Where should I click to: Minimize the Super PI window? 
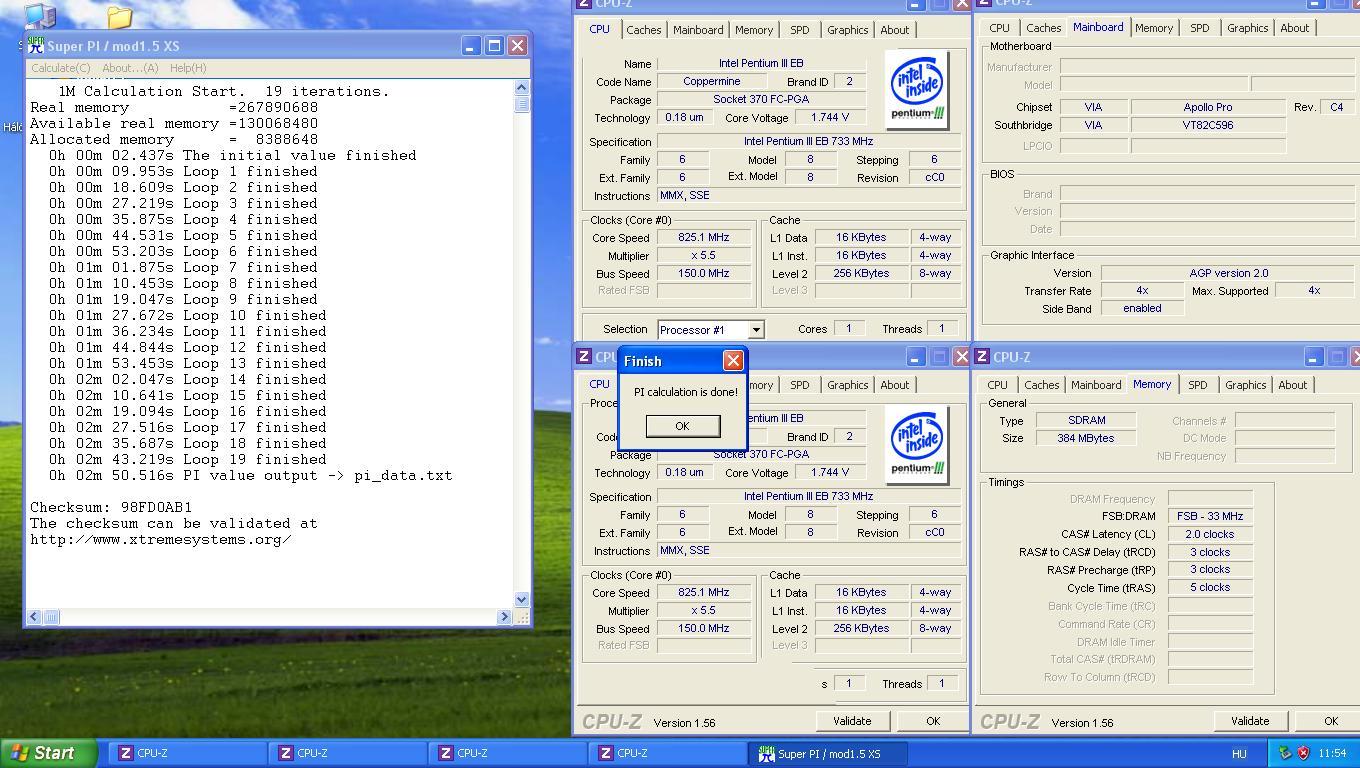470,46
